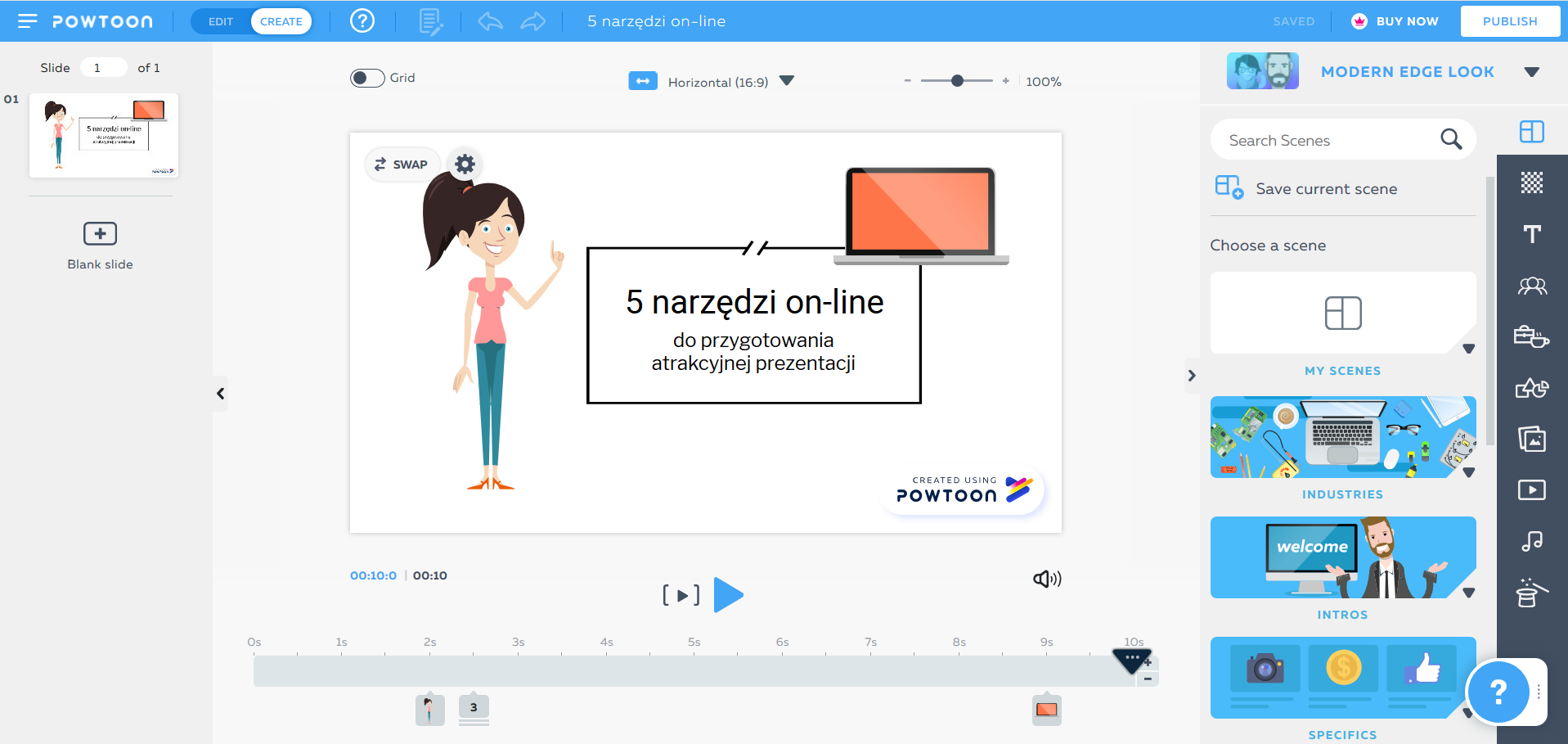
Task: Open the hamburger main menu
Action: click(x=27, y=21)
